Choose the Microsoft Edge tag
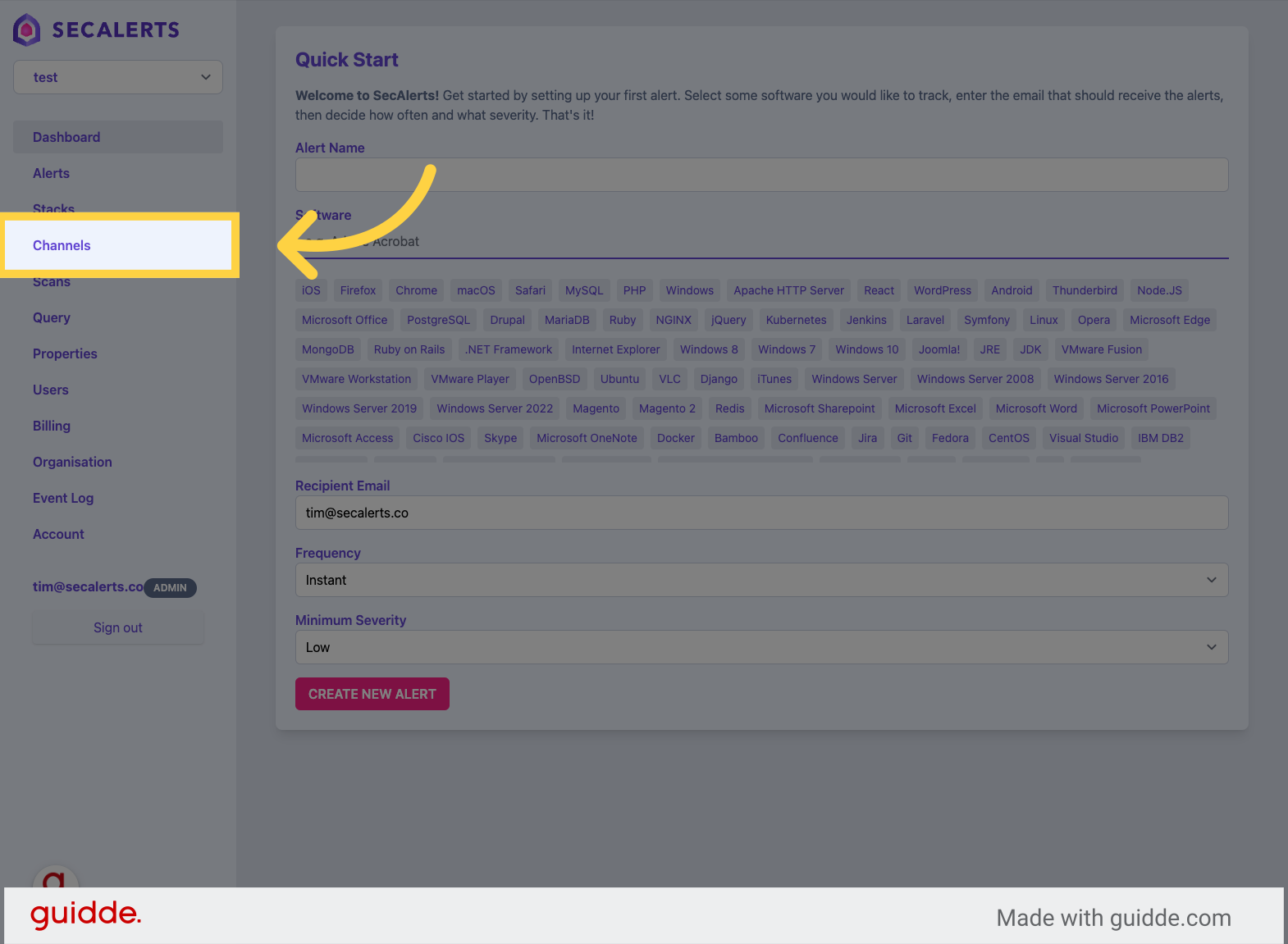This screenshot has width=1288, height=944. coord(1170,320)
